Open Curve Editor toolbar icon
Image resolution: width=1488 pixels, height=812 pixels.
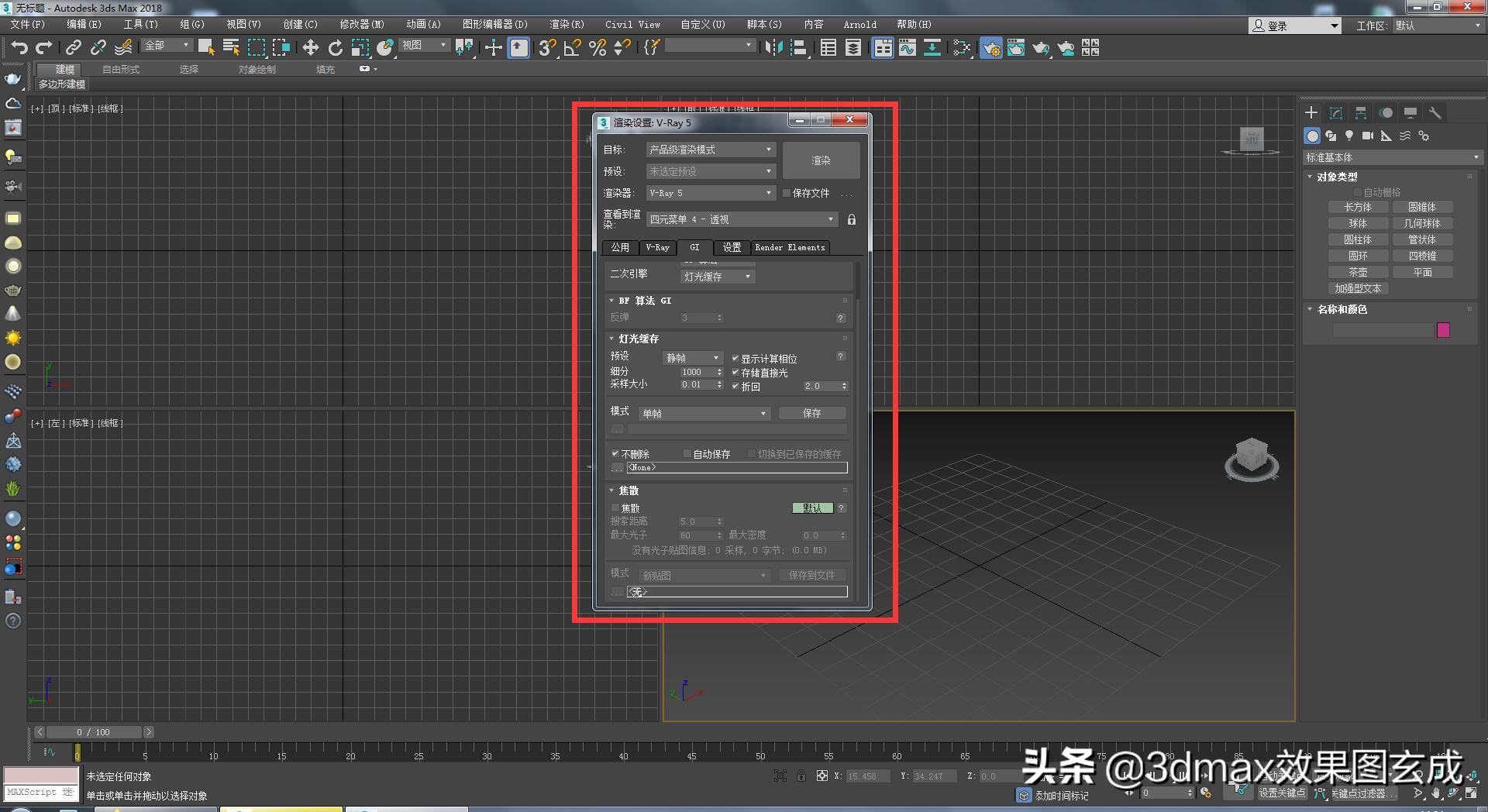pyautogui.click(x=908, y=48)
